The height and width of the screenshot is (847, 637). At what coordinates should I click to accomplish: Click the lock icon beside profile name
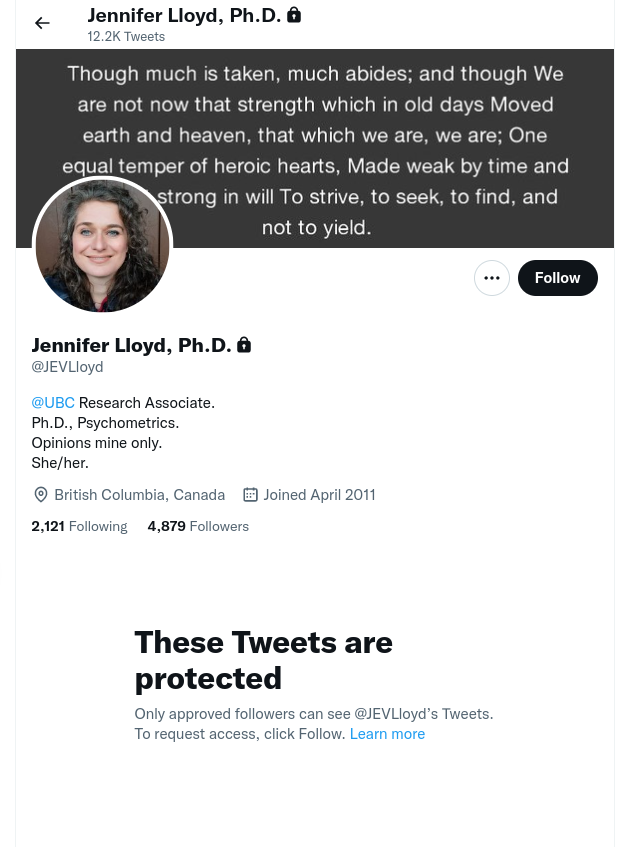click(x=244, y=345)
